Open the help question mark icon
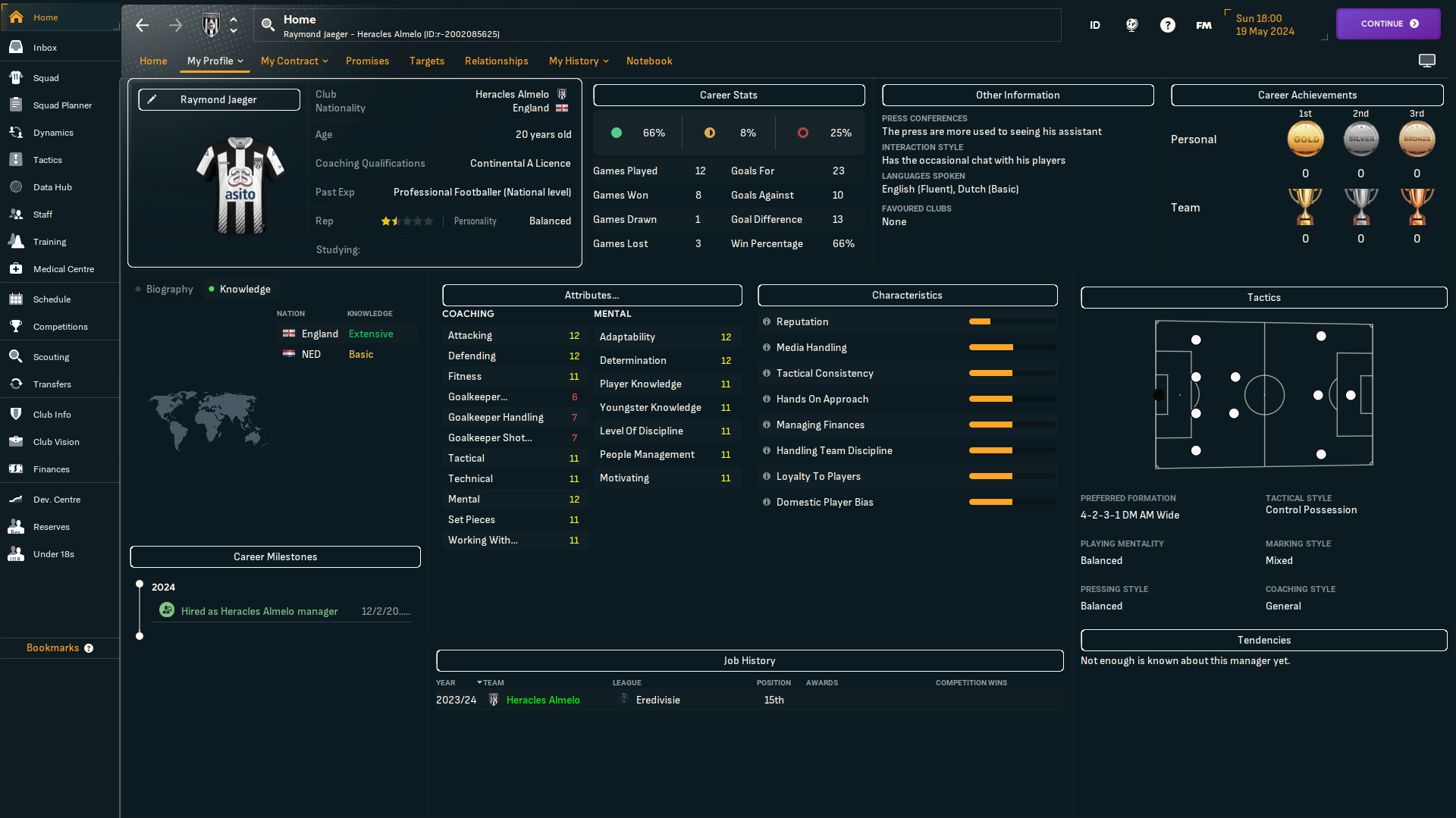Screen dimensions: 1456x818 (1168, 25)
